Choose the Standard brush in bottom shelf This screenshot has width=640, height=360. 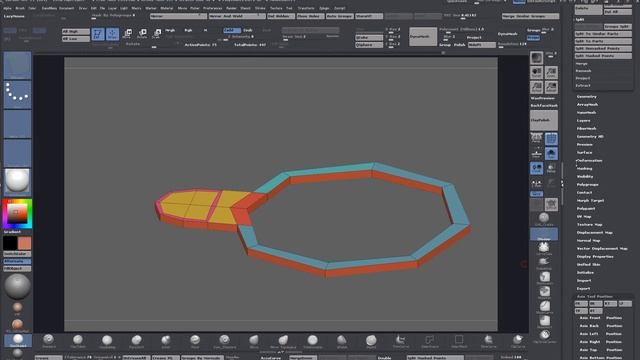pos(49,341)
